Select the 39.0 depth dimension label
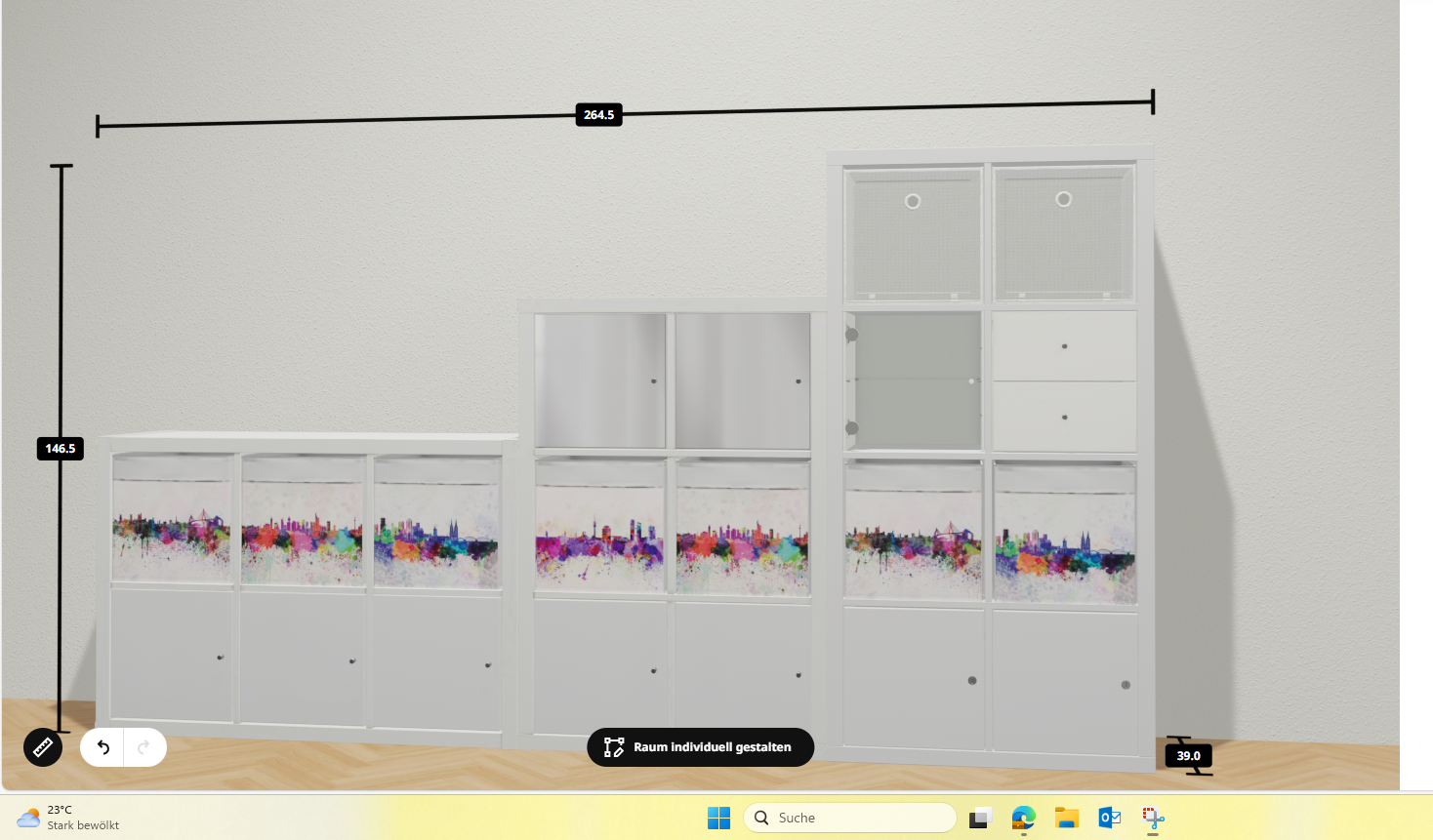 [1188, 756]
